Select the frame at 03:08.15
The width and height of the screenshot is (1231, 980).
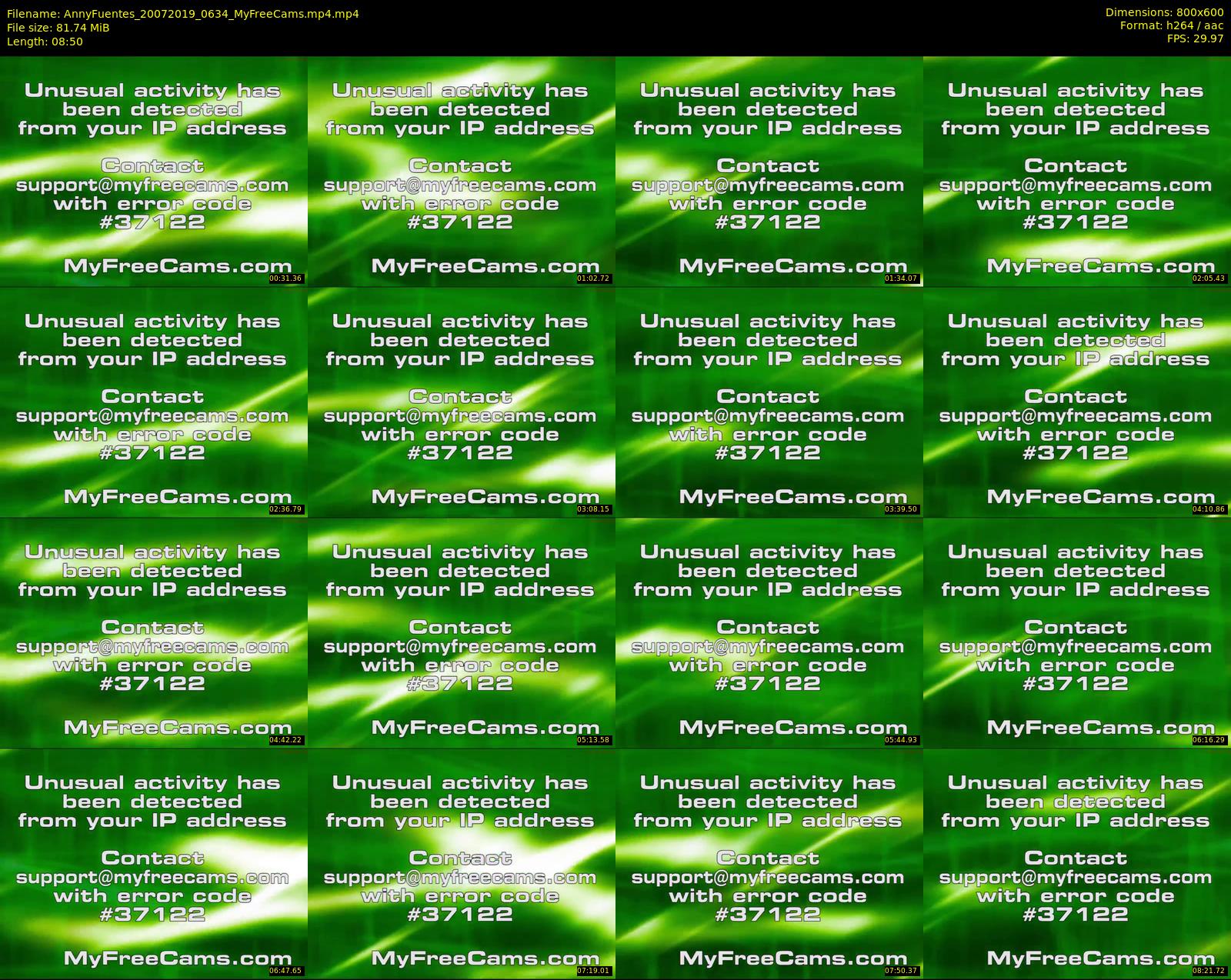[x=462, y=402]
